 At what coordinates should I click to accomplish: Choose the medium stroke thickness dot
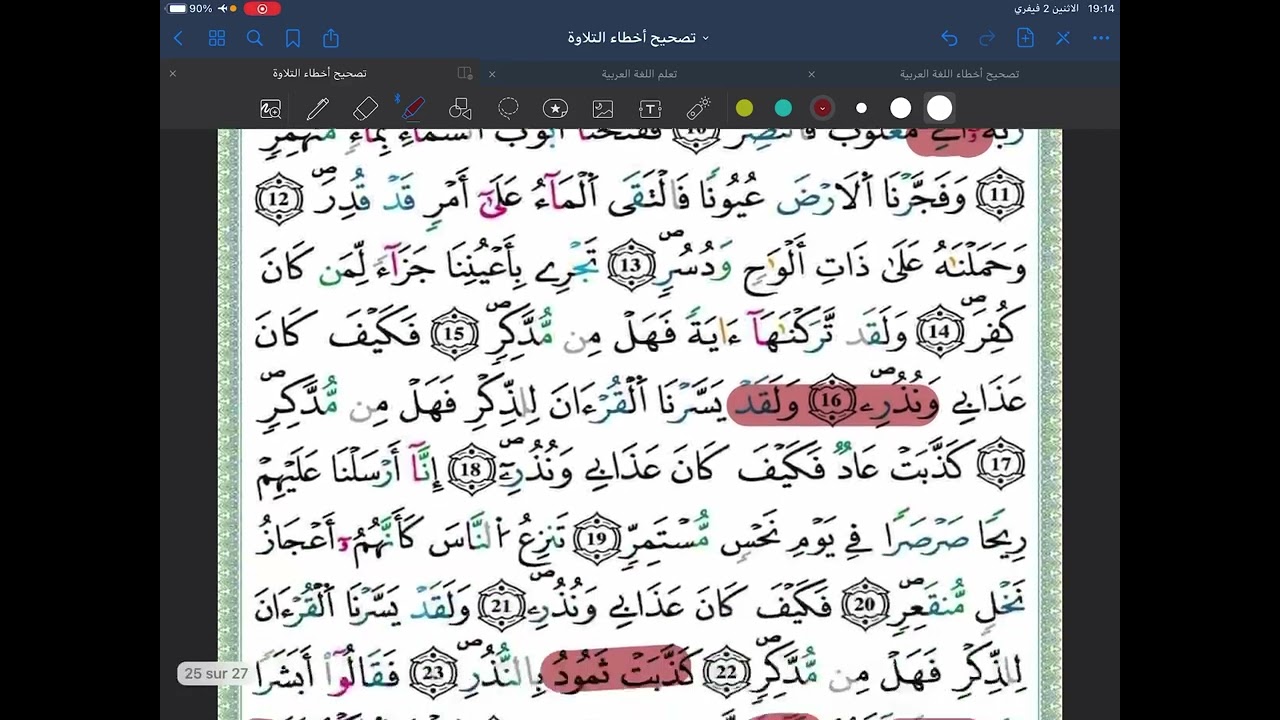pos(900,108)
